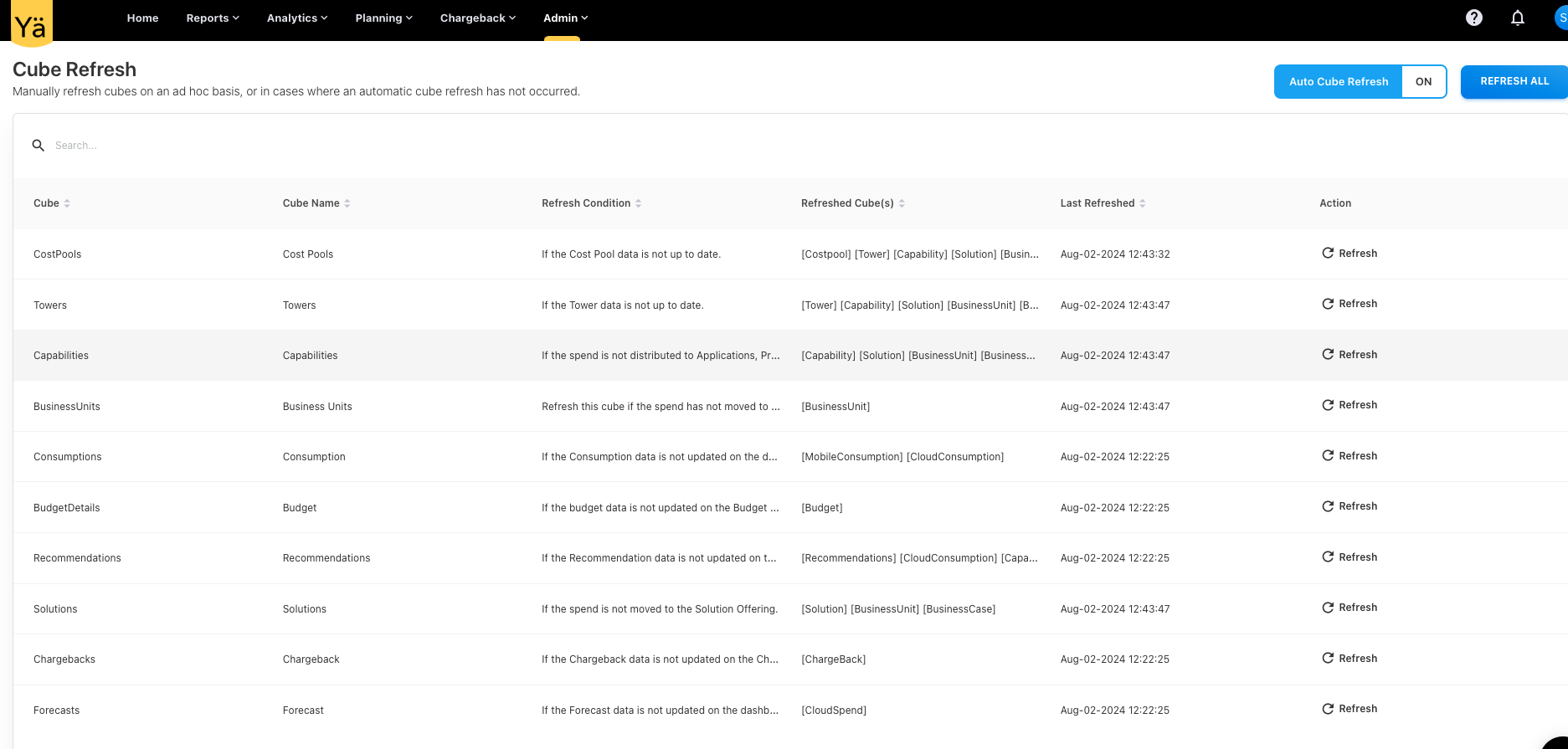Sort by Refresh Condition column header

click(x=586, y=203)
